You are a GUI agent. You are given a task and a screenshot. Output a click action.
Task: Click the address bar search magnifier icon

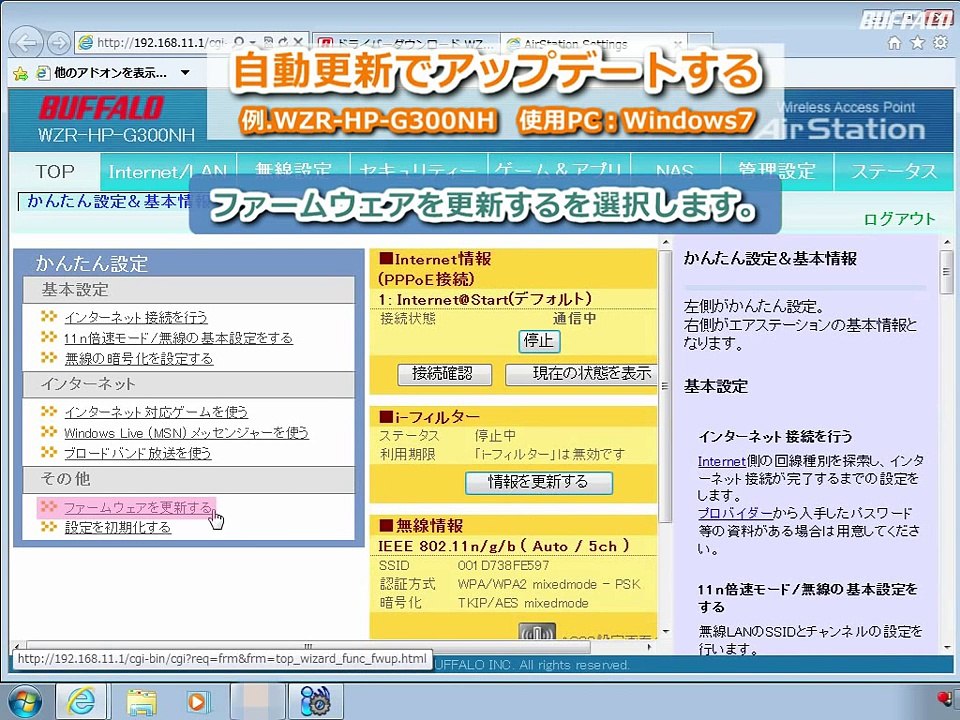point(239,42)
